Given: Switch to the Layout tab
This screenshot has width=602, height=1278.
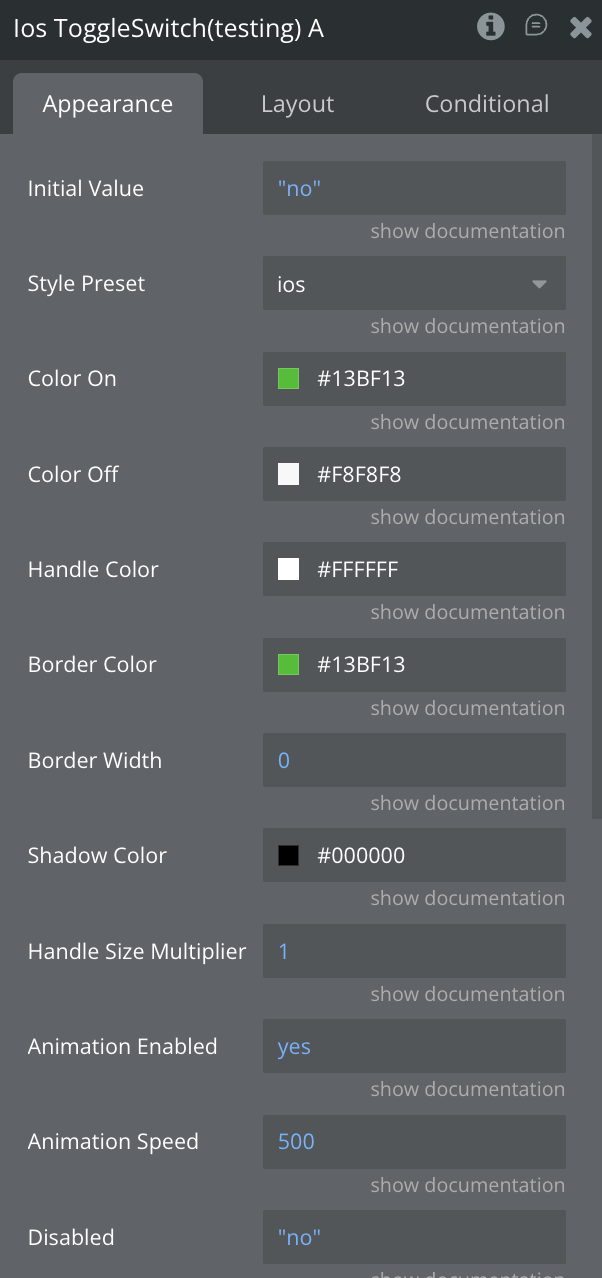Looking at the screenshot, I should [297, 104].
